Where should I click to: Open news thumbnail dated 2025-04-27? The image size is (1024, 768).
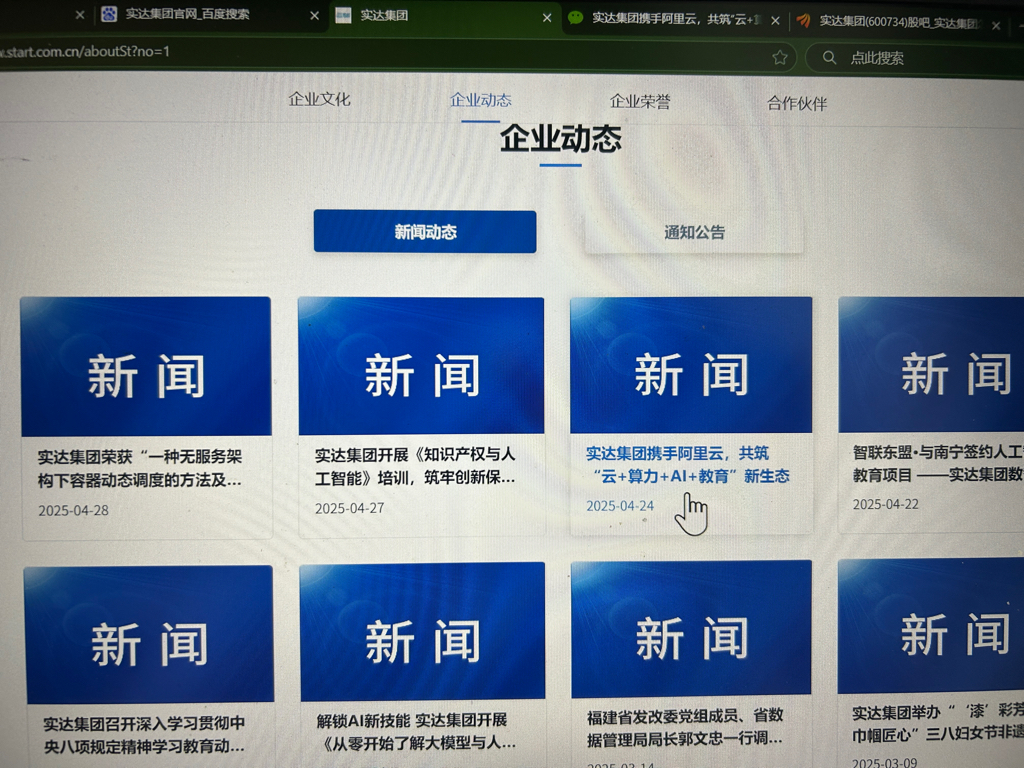pyautogui.click(x=421, y=366)
